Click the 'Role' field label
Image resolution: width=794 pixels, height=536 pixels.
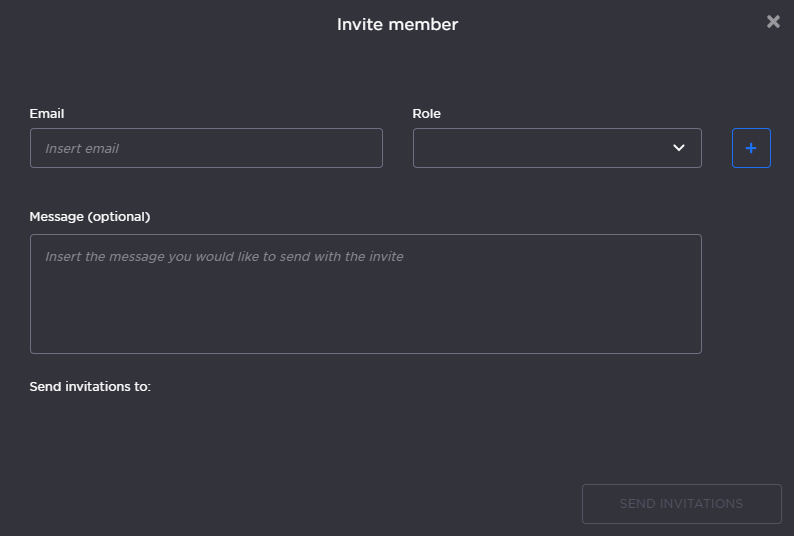click(426, 114)
